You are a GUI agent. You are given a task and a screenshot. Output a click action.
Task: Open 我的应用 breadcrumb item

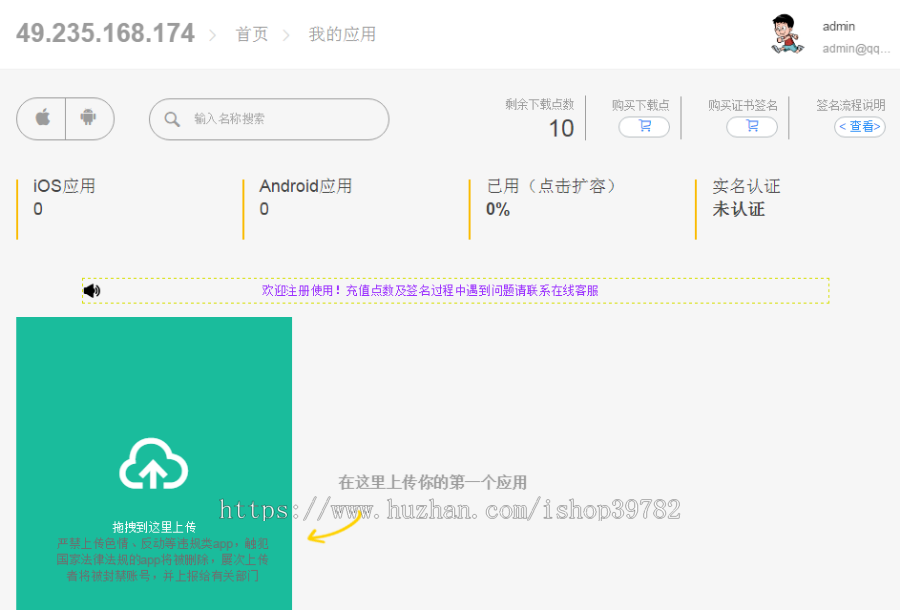pyautogui.click(x=342, y=34)
